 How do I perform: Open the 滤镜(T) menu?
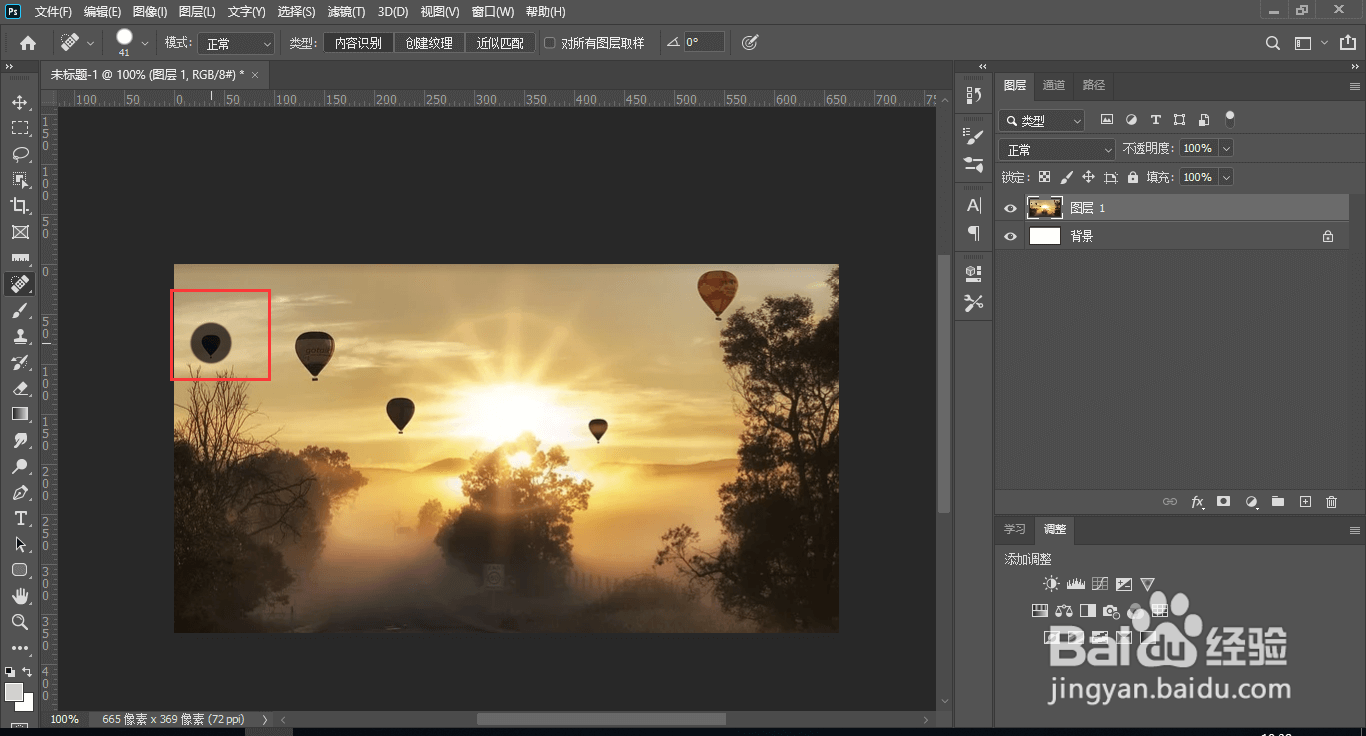point(347,12)
